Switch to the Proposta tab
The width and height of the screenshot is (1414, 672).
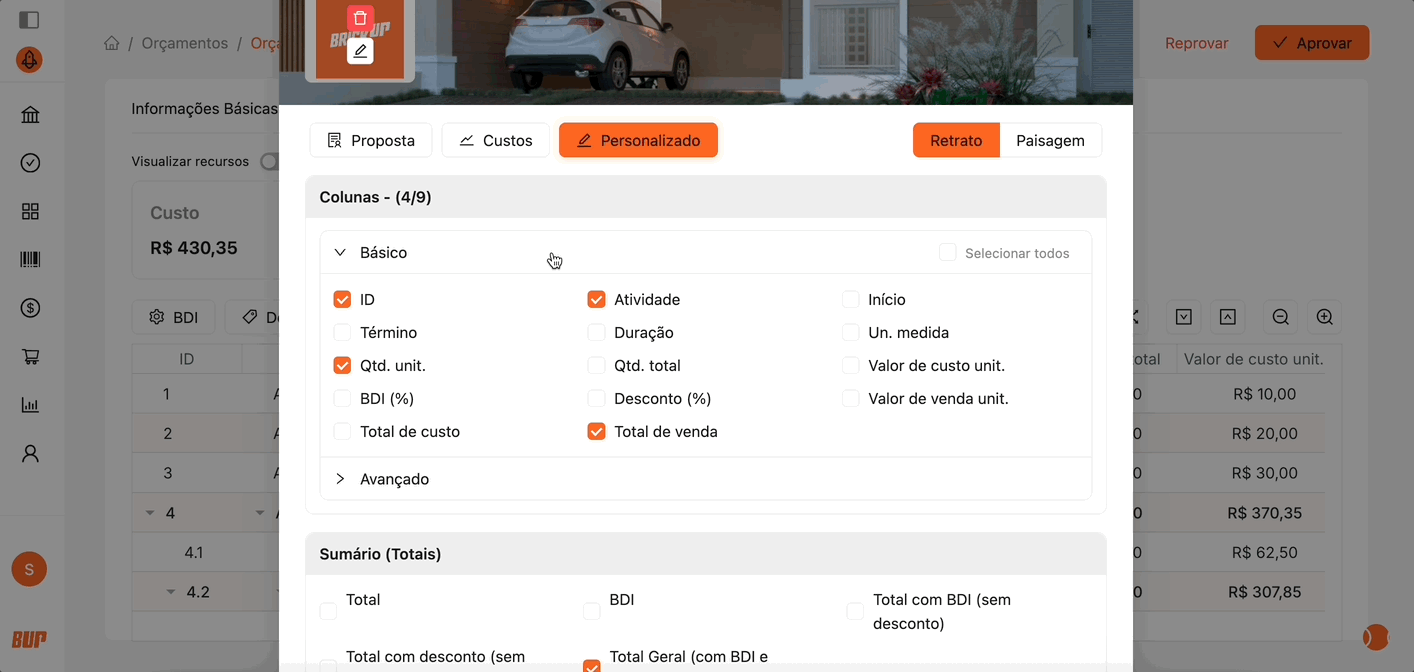[x=371, y=141]
